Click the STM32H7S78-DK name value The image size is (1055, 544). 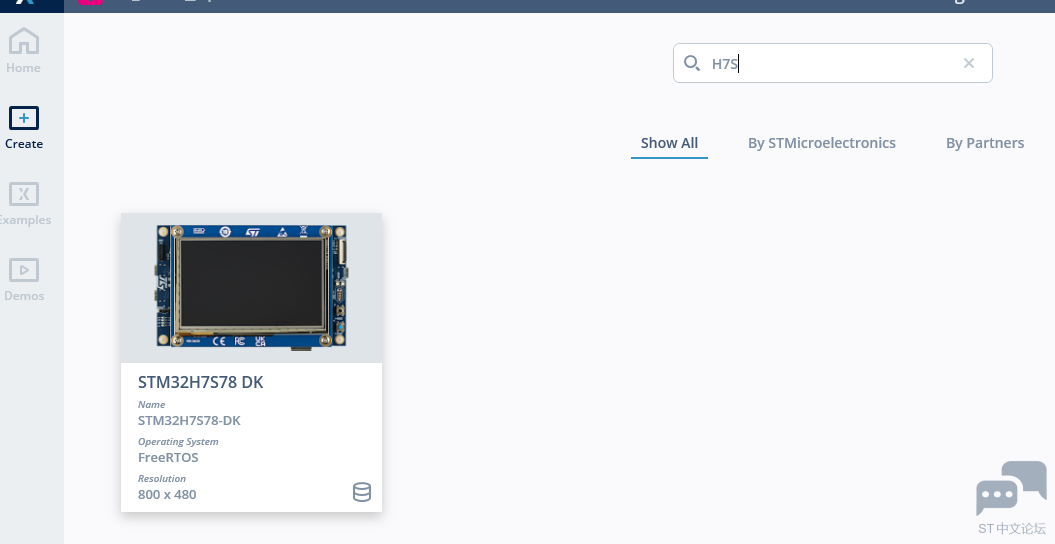click(189, 420)
